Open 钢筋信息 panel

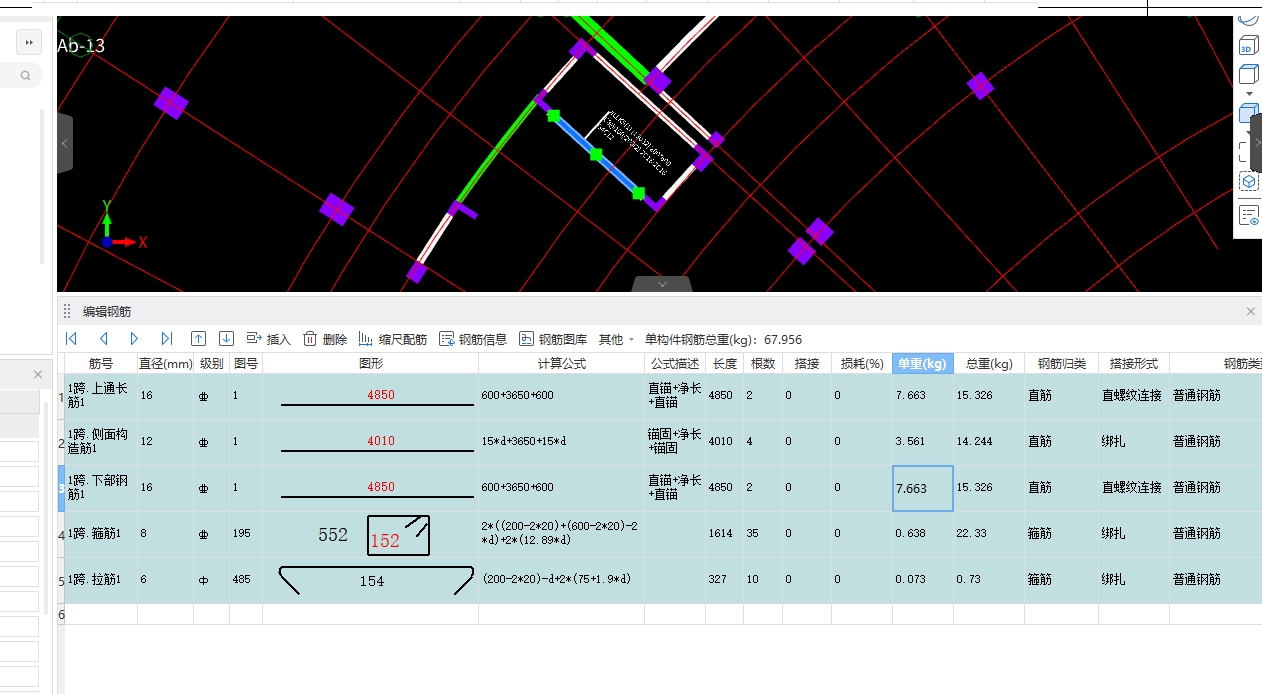473,339
